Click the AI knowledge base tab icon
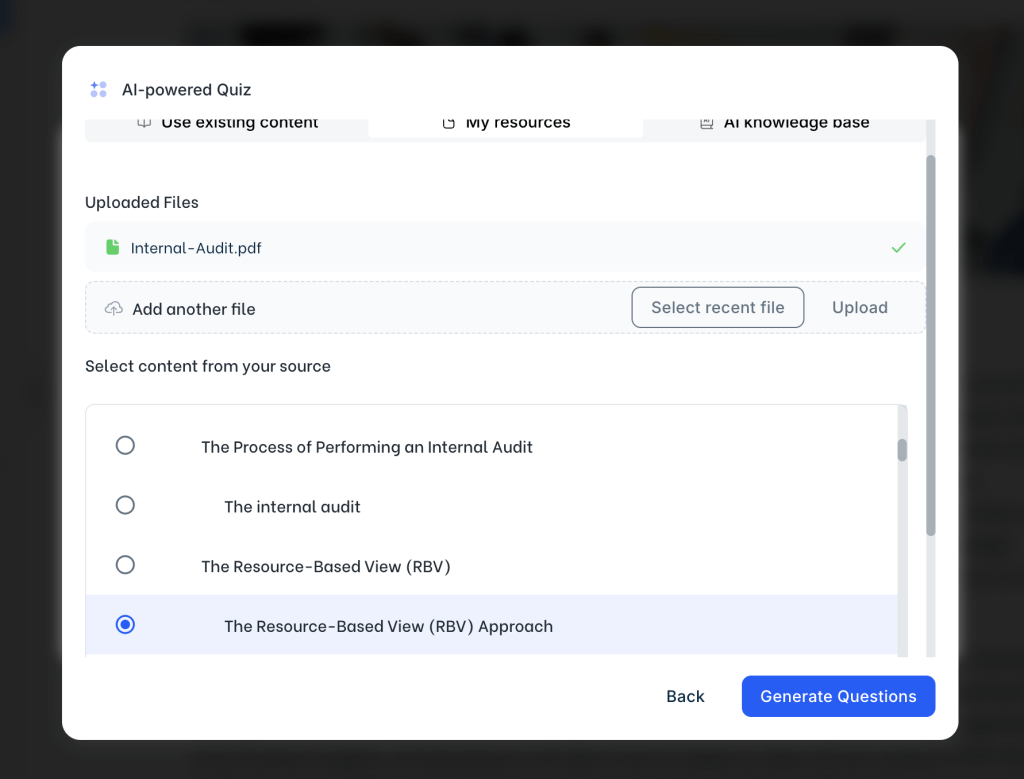This screenshot has height=779, width=1024. 706,123
